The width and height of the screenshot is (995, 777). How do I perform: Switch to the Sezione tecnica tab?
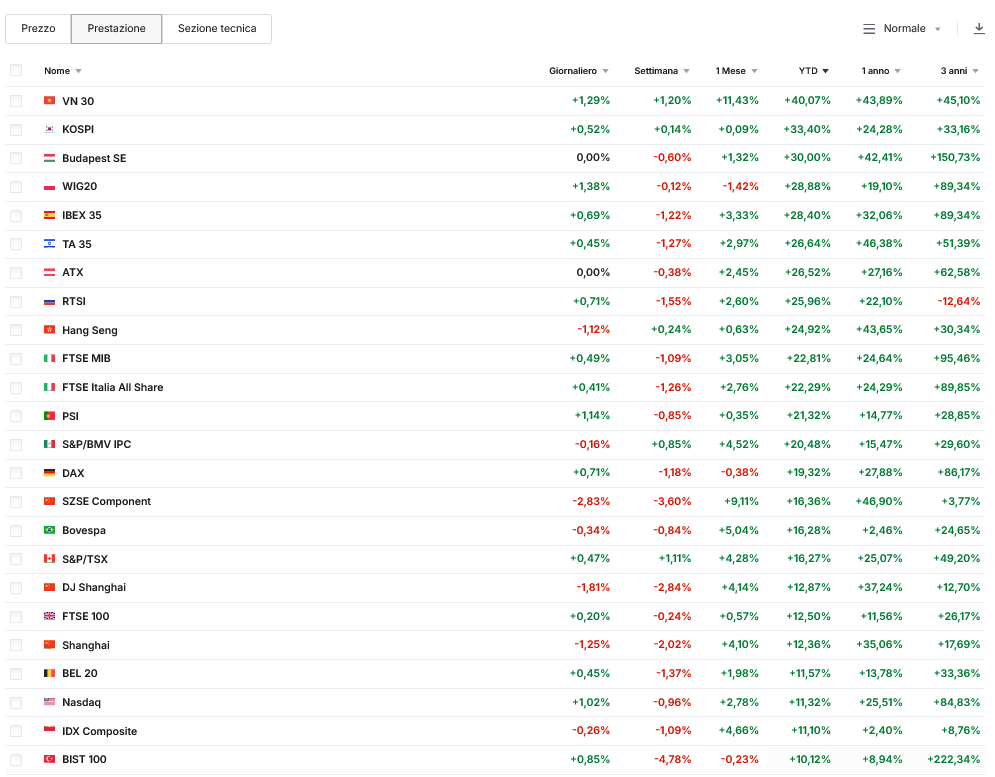pos(217,29)
